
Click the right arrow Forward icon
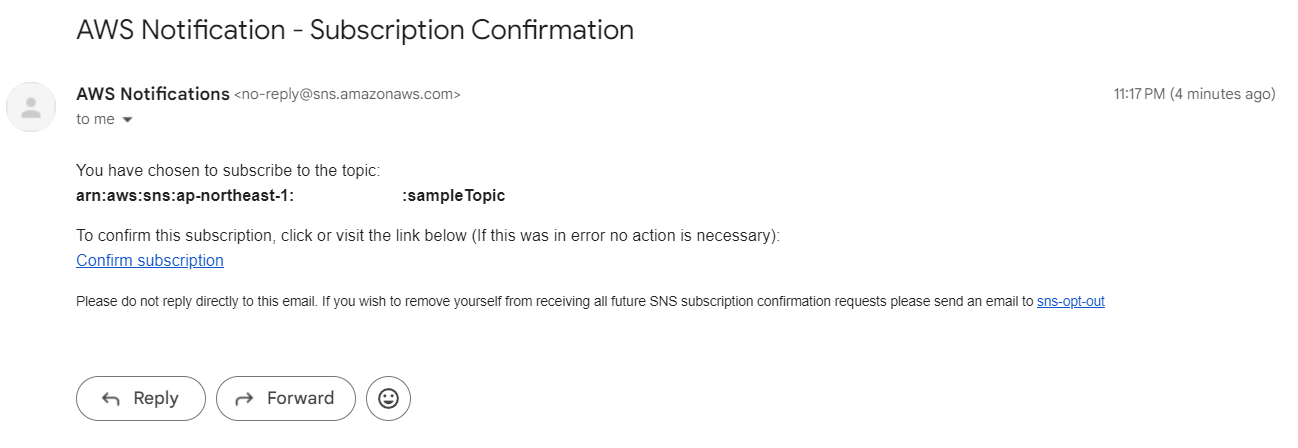[244, 399]
